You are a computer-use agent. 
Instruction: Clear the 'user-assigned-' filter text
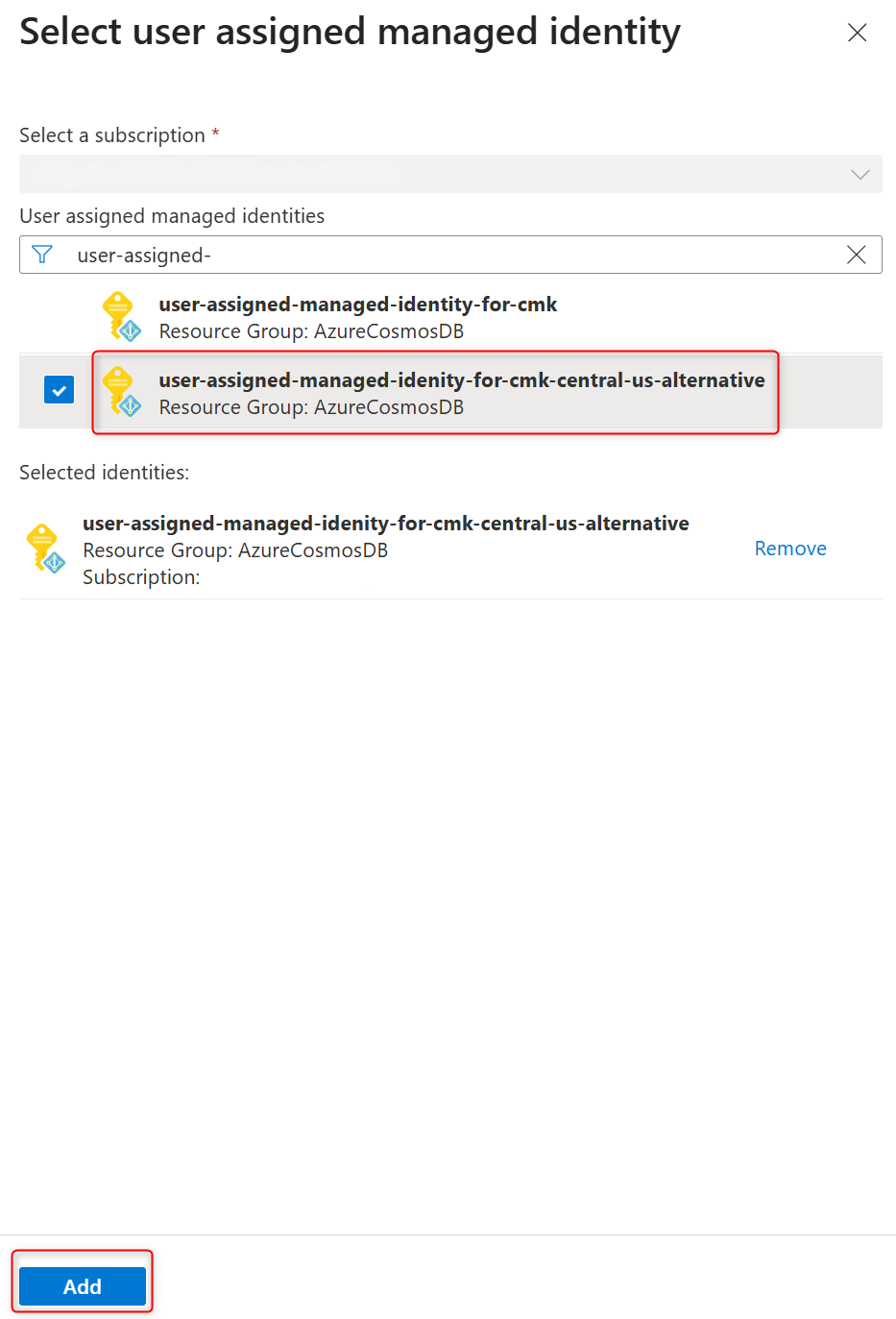coord(857,255)
